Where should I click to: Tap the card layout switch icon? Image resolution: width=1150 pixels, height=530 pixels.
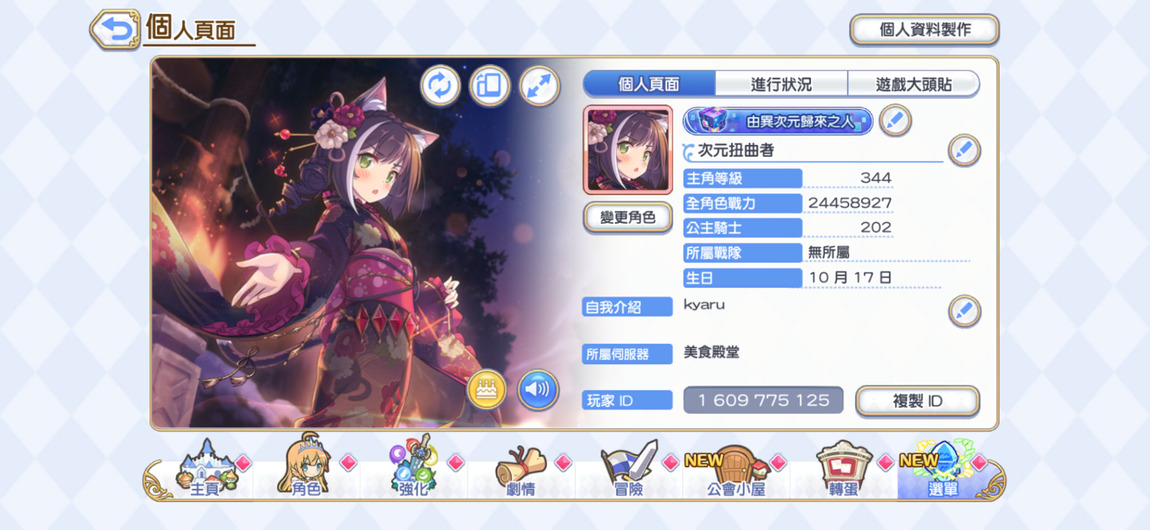489,86
